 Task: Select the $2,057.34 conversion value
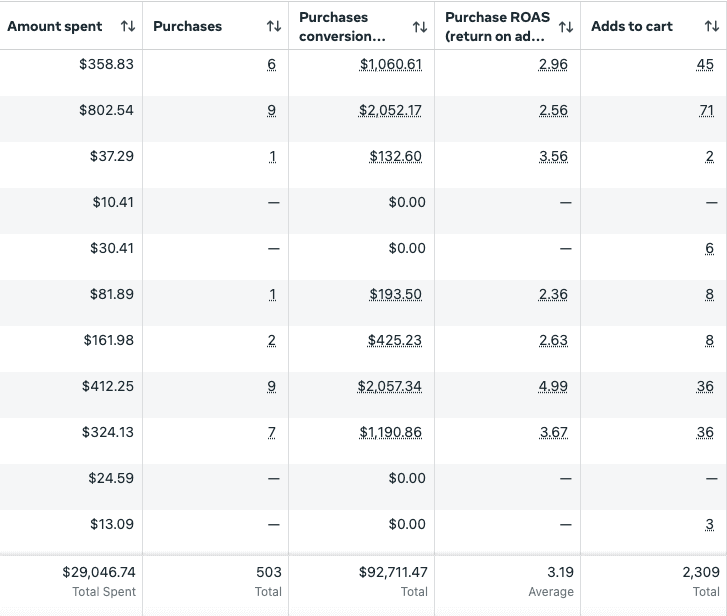click(390, 387)
